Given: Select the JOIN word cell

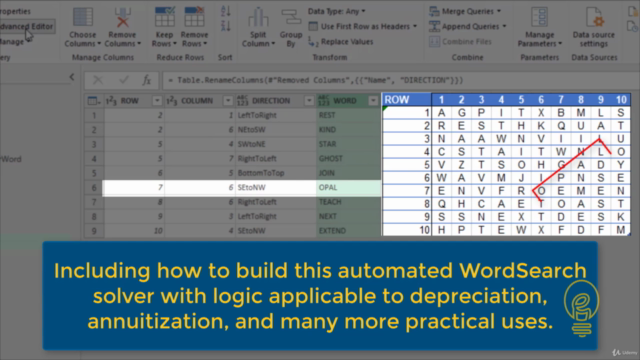Looking at the screenshot, I should coord(349,173).
